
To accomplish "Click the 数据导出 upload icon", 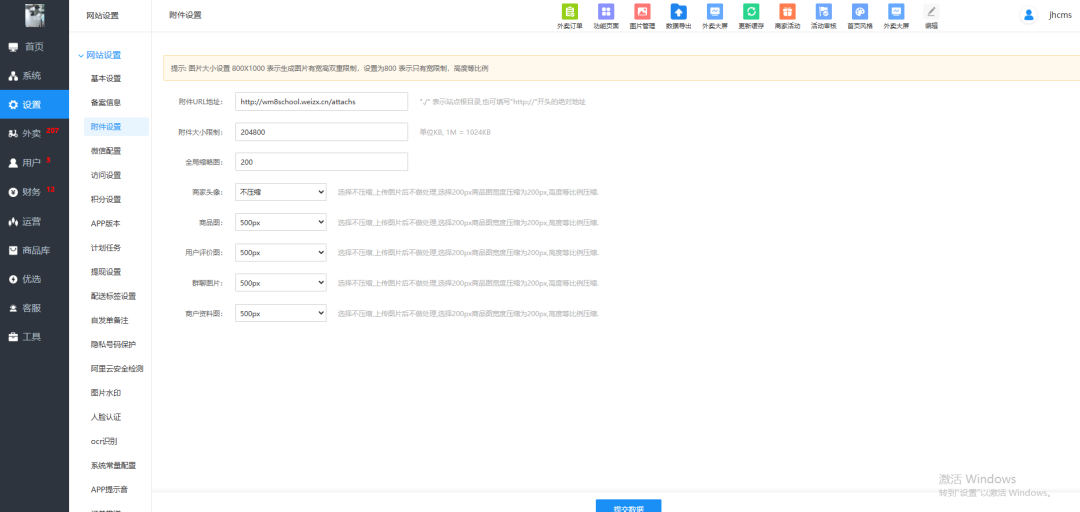I will tap(678, 13).
